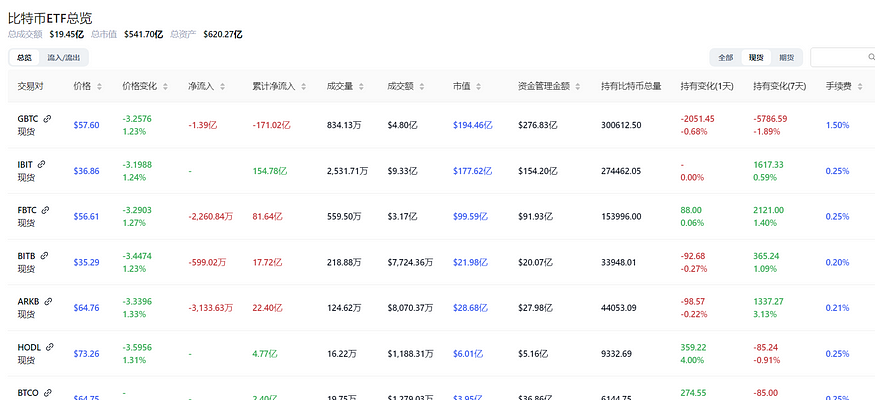Click BITB fee value 0.20%
The height and width of the screenshot is (400, 875).
pos(838,262)
